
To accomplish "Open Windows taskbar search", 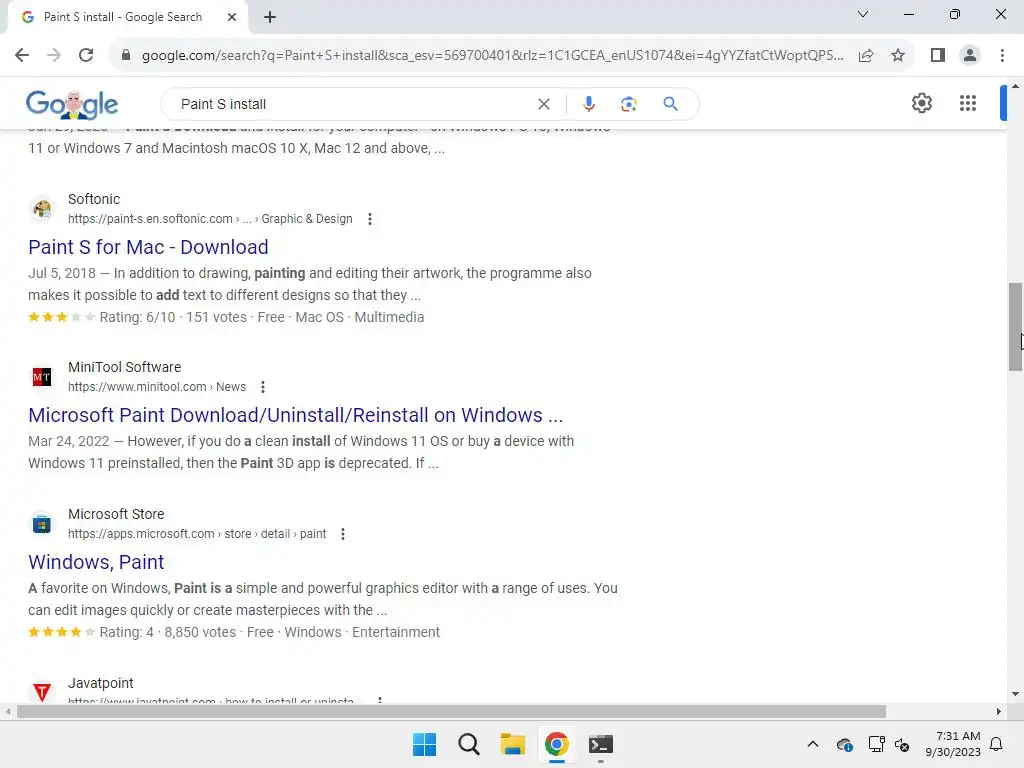I will tap(468, 744).
